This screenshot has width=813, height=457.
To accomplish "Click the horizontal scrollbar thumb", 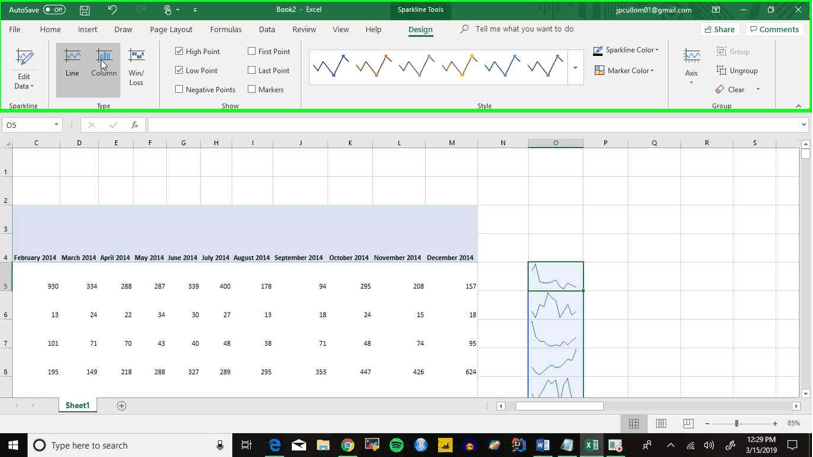I will pos(559,406).
